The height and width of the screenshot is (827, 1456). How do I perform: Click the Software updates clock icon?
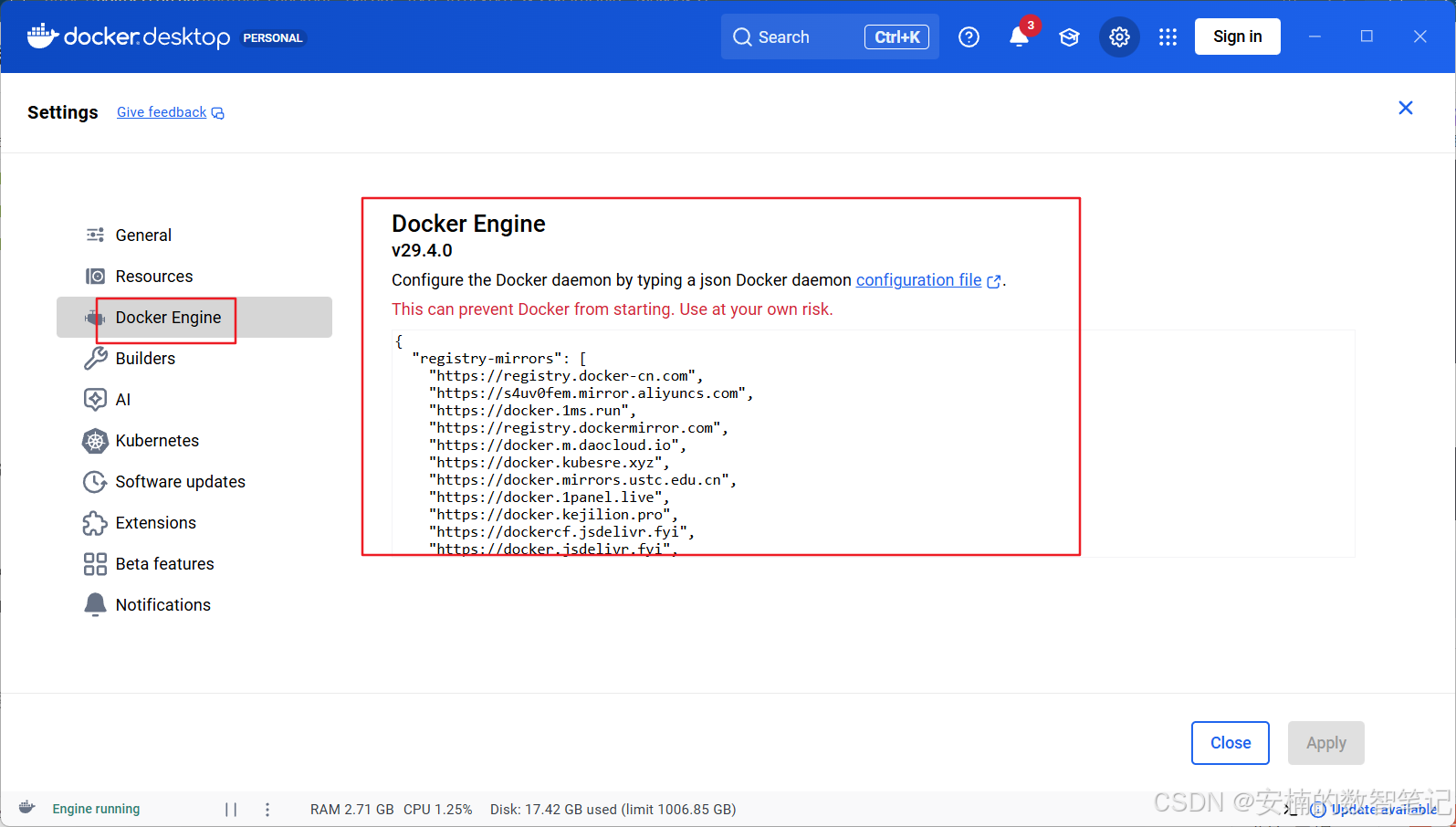coord(95,482)
